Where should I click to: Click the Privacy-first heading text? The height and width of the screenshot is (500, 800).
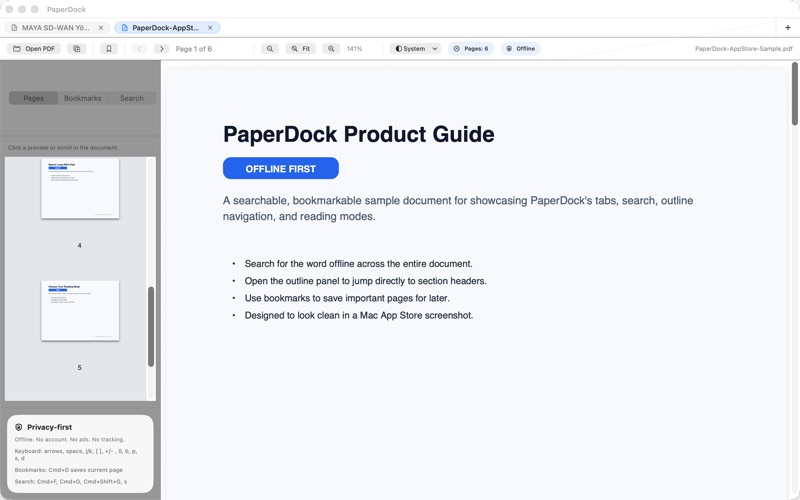click(49, 427)
